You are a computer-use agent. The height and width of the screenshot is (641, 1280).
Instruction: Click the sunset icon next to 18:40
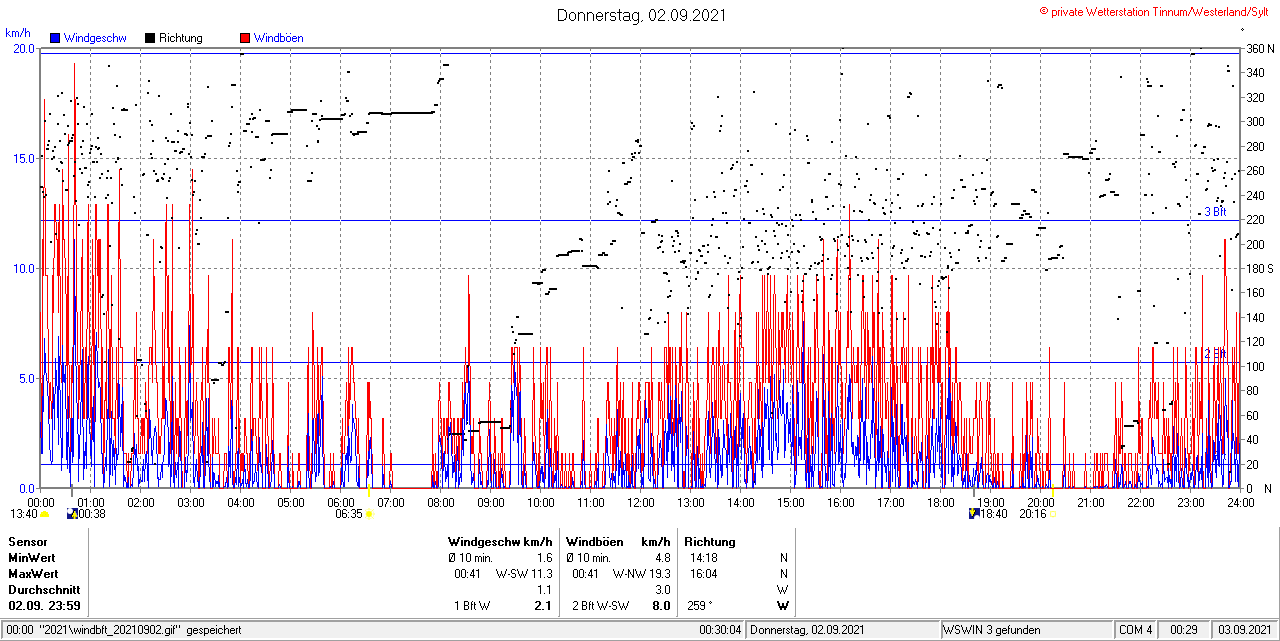pyautogui.click(x=973, y=514)
